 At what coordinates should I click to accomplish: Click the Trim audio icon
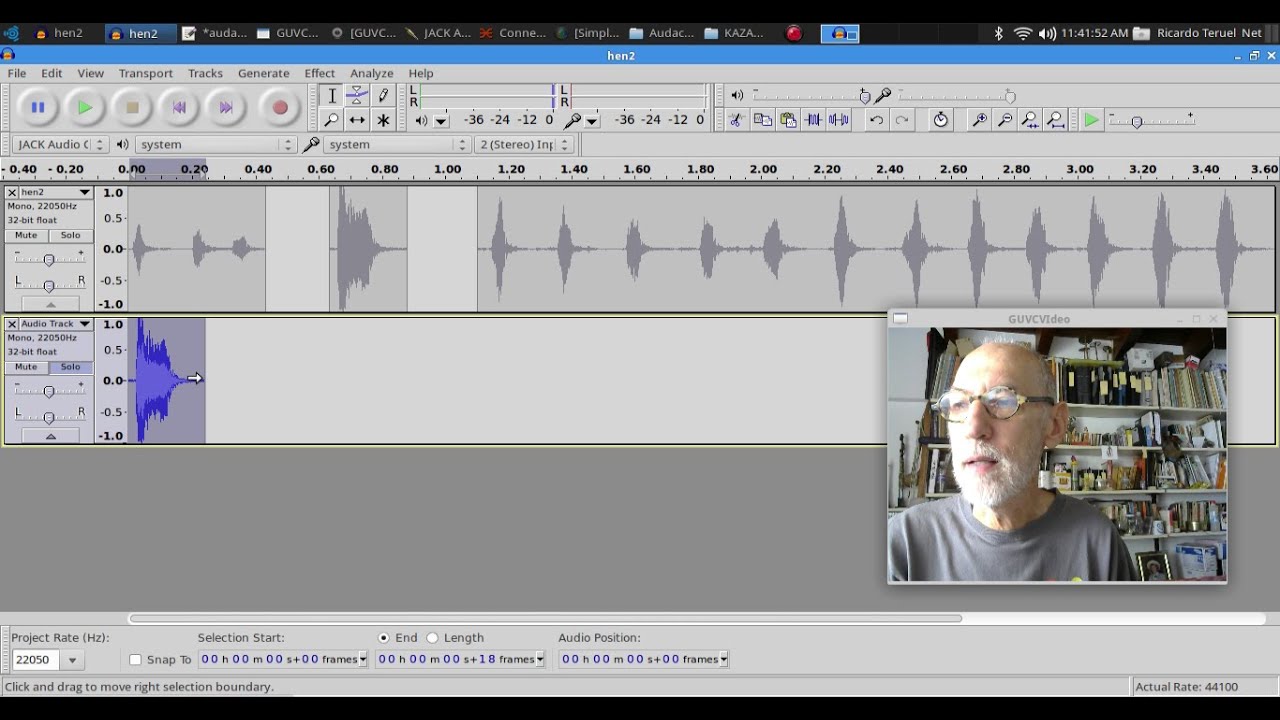(814, 120)
